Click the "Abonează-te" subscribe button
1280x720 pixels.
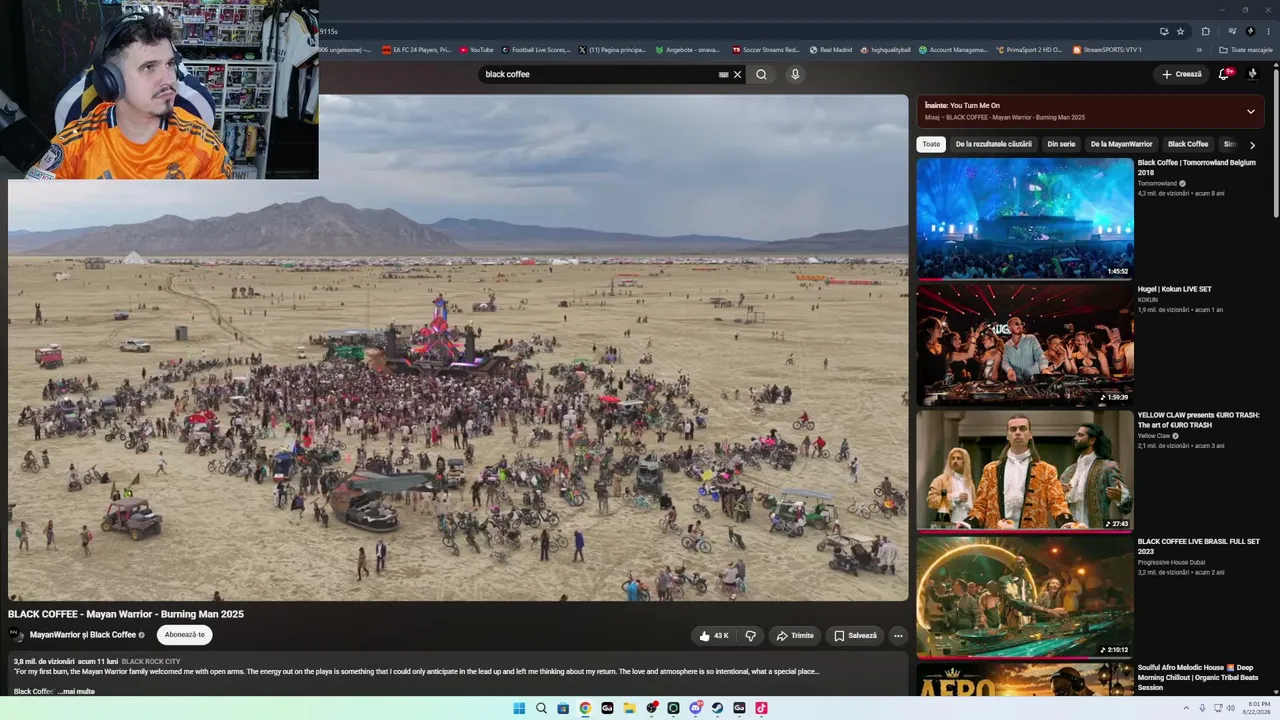click(x=184, y=635)
